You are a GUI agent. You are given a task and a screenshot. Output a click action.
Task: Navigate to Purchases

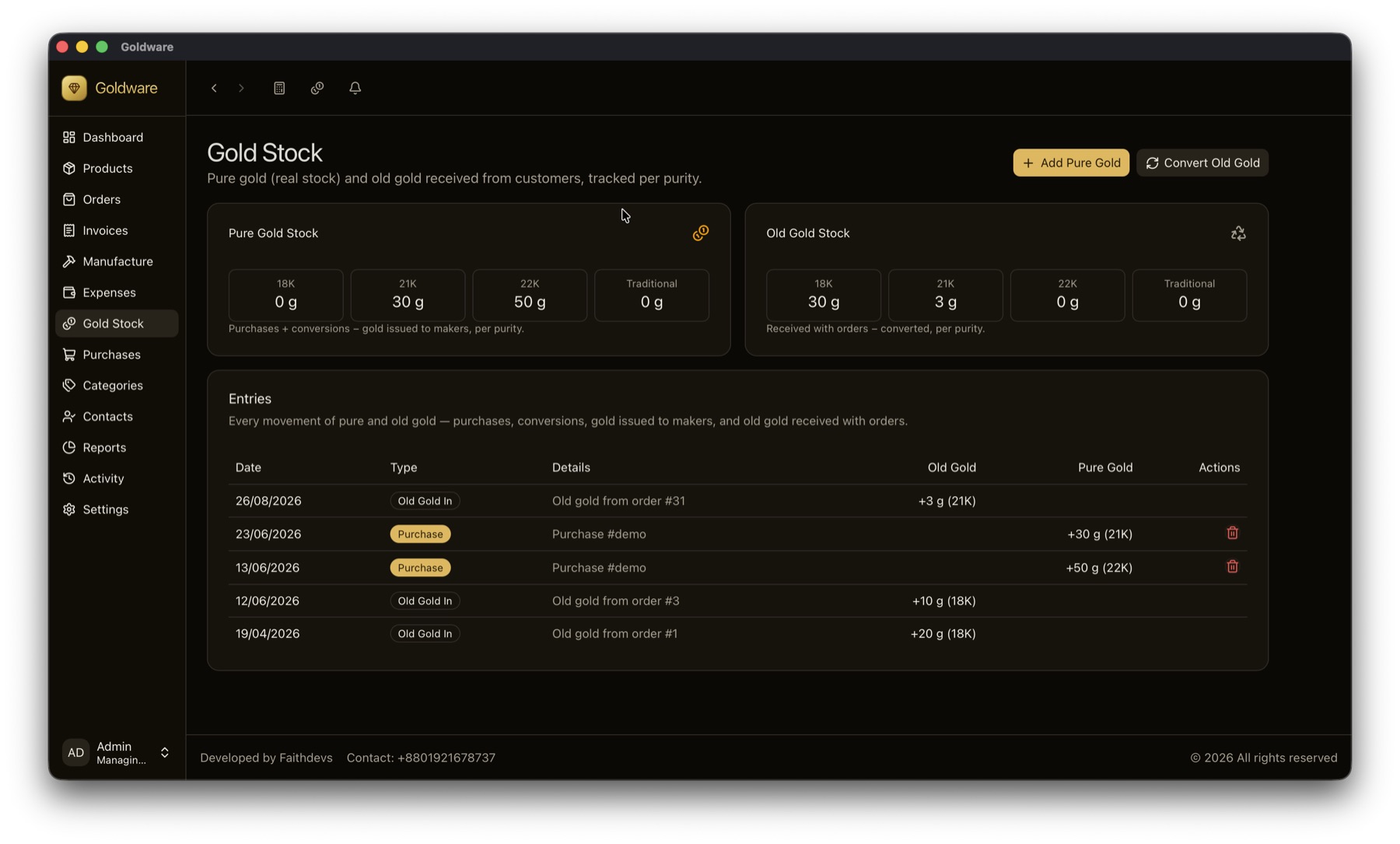(117, 355)
